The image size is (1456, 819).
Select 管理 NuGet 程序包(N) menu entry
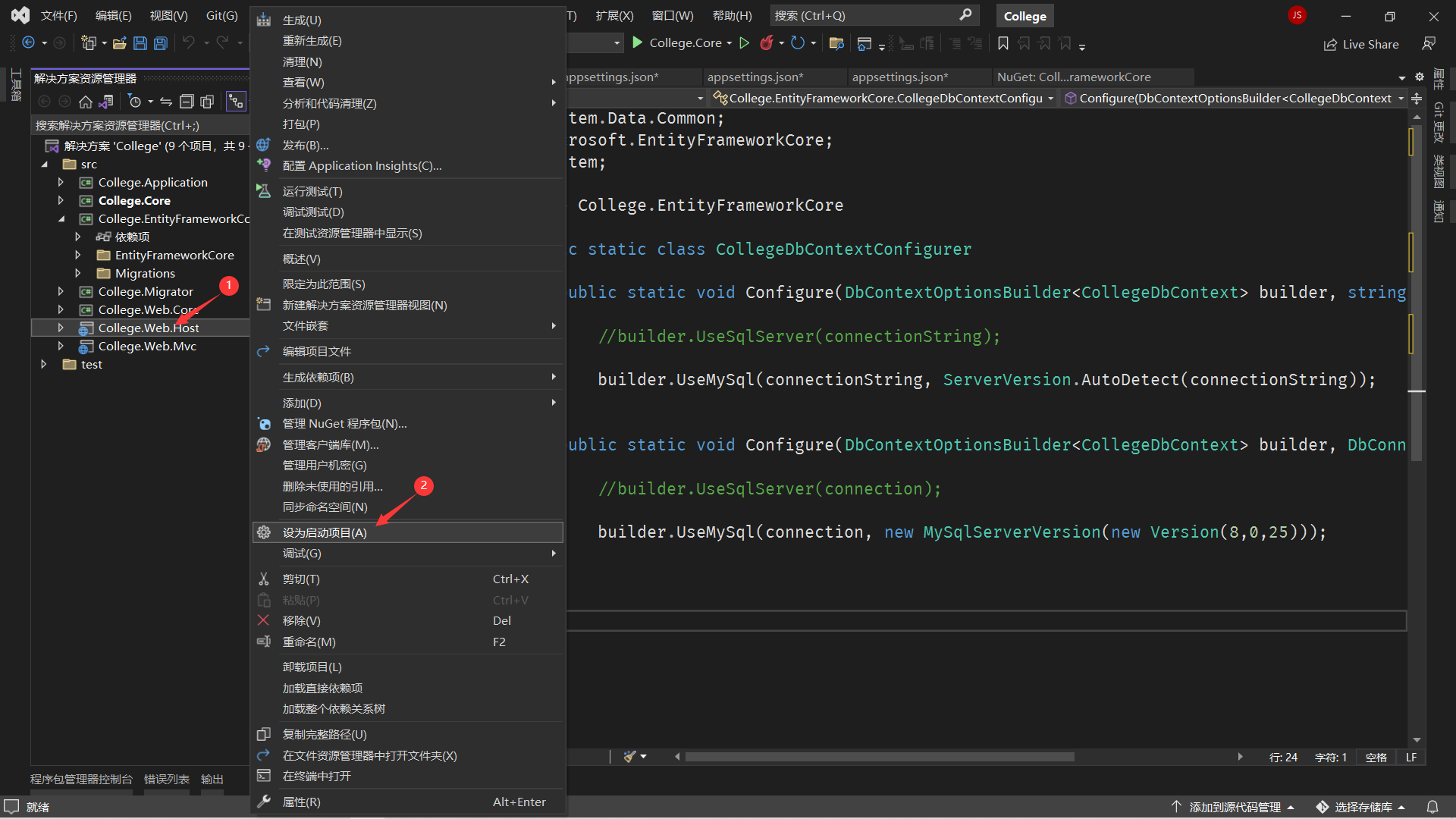[x=344, y=424]
